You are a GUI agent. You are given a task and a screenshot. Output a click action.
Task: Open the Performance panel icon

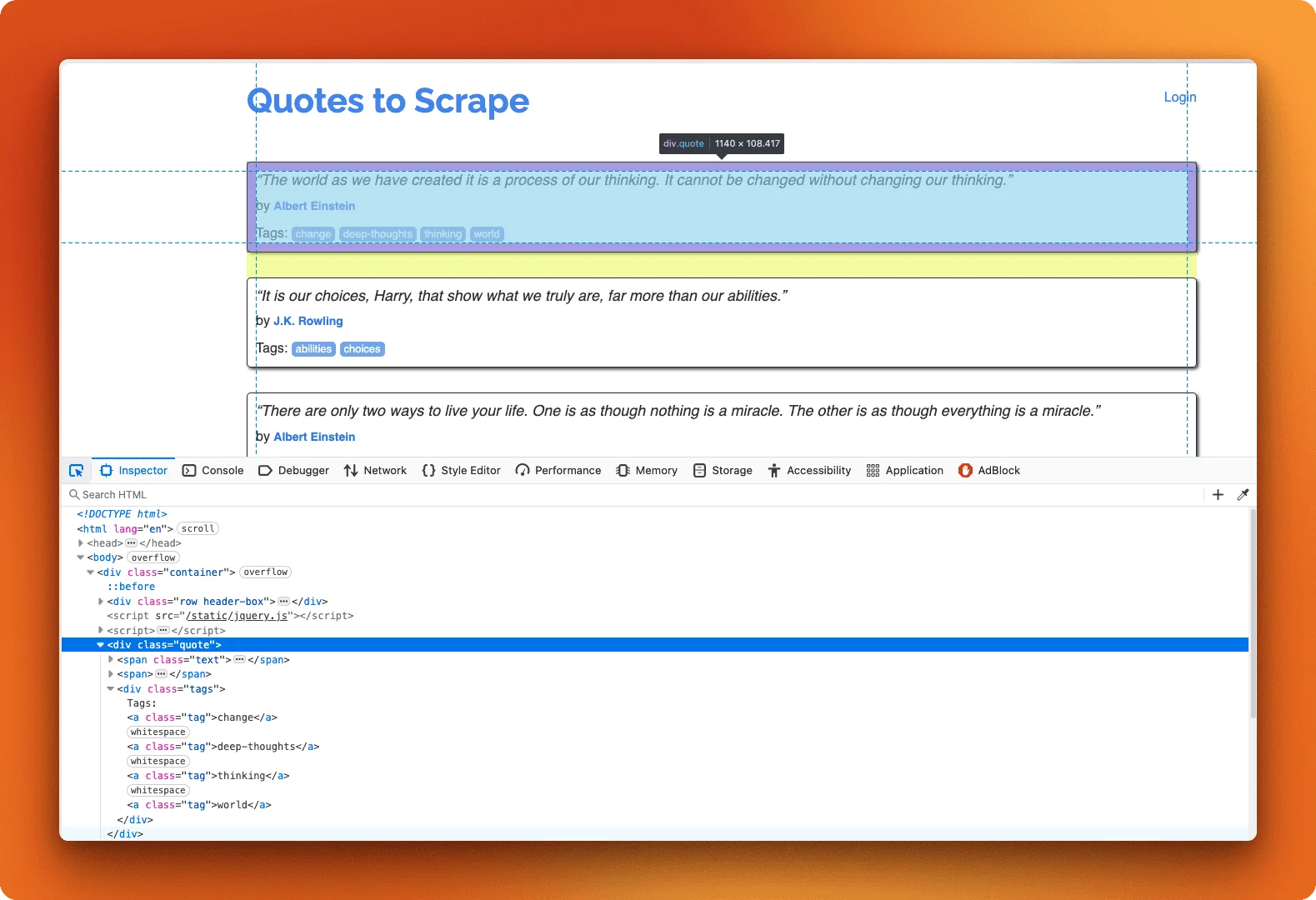[x=523, y=471]
